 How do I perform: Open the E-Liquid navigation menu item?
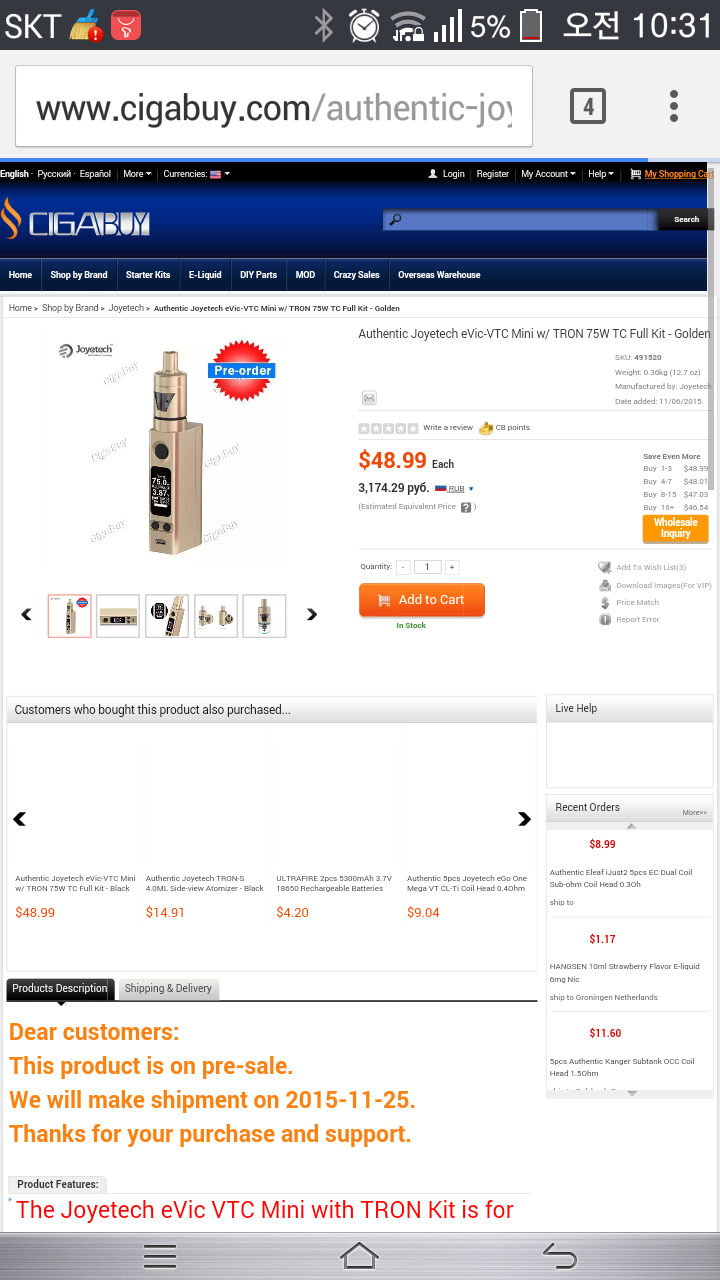205,275
